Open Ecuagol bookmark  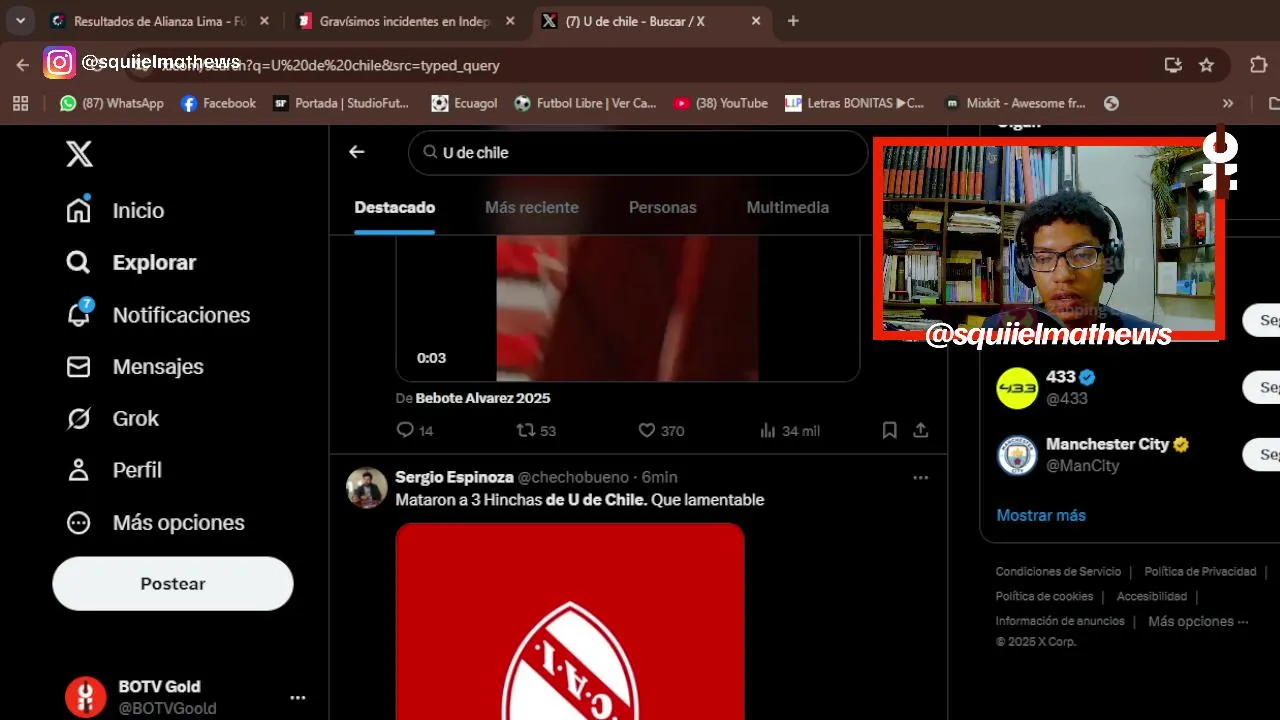[464, 103]
